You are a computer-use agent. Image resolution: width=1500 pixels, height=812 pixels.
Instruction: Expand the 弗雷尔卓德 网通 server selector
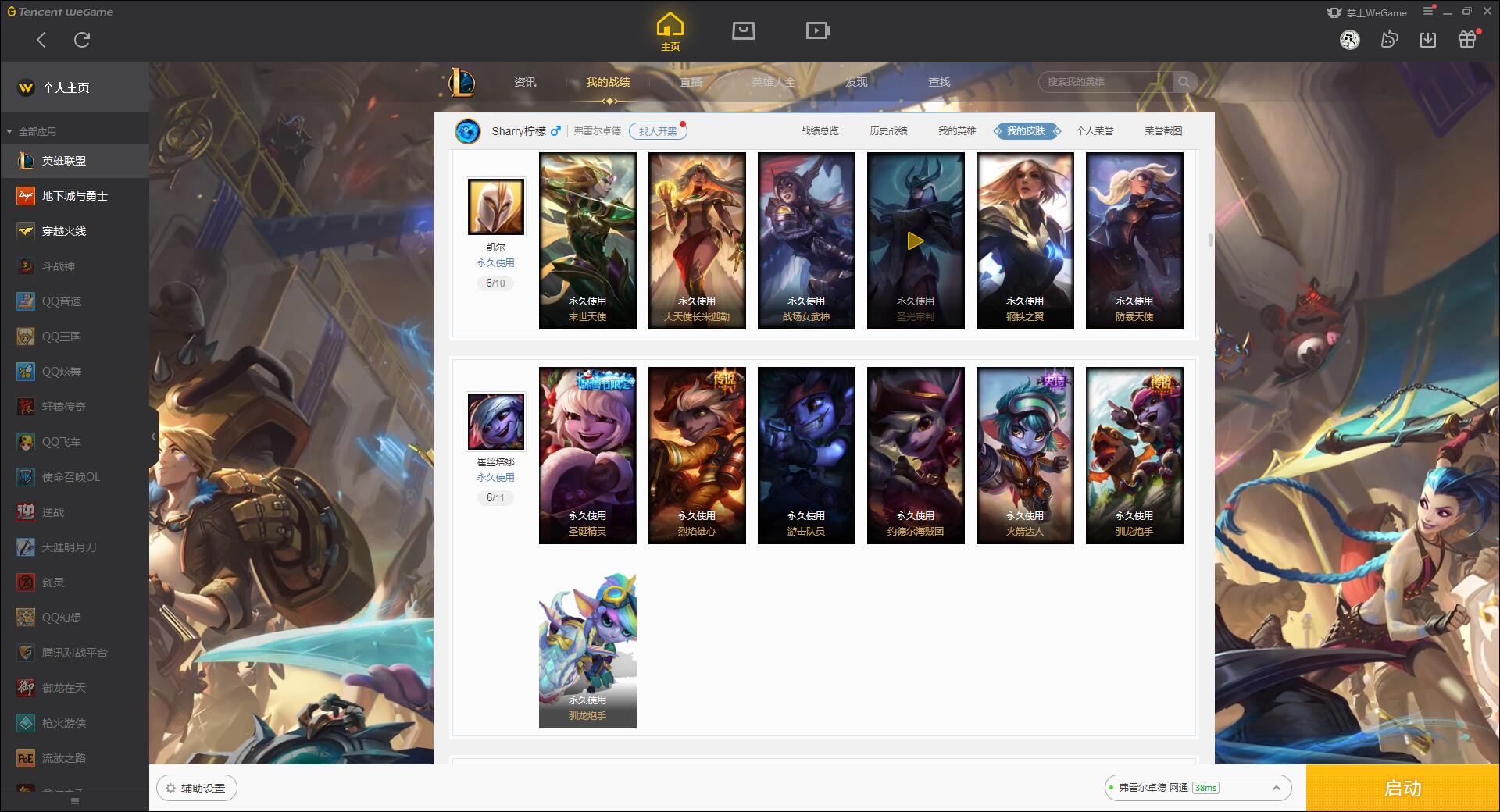[x=1198, y=788]
